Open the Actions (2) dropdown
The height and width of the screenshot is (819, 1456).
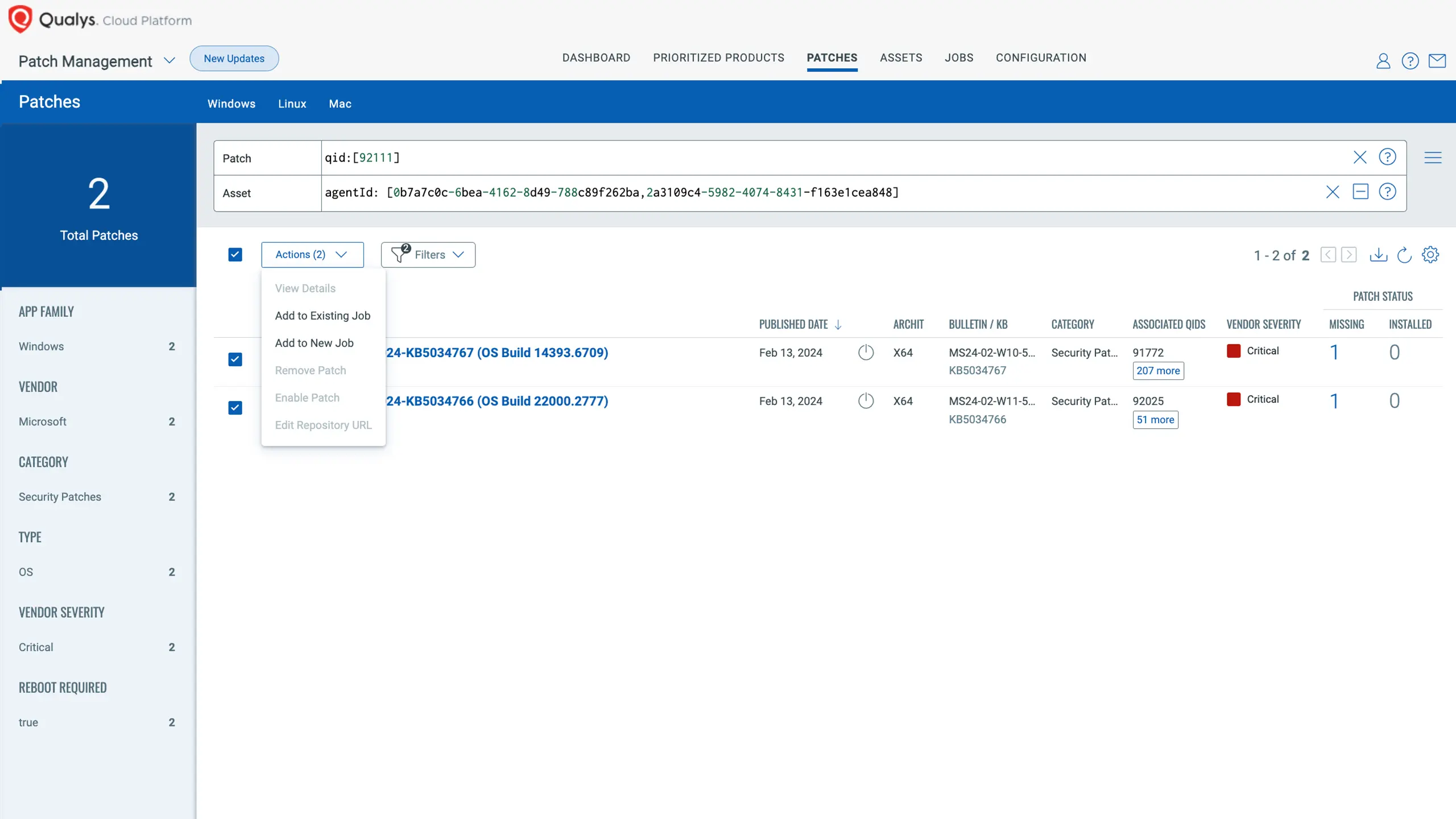point(312,255)
